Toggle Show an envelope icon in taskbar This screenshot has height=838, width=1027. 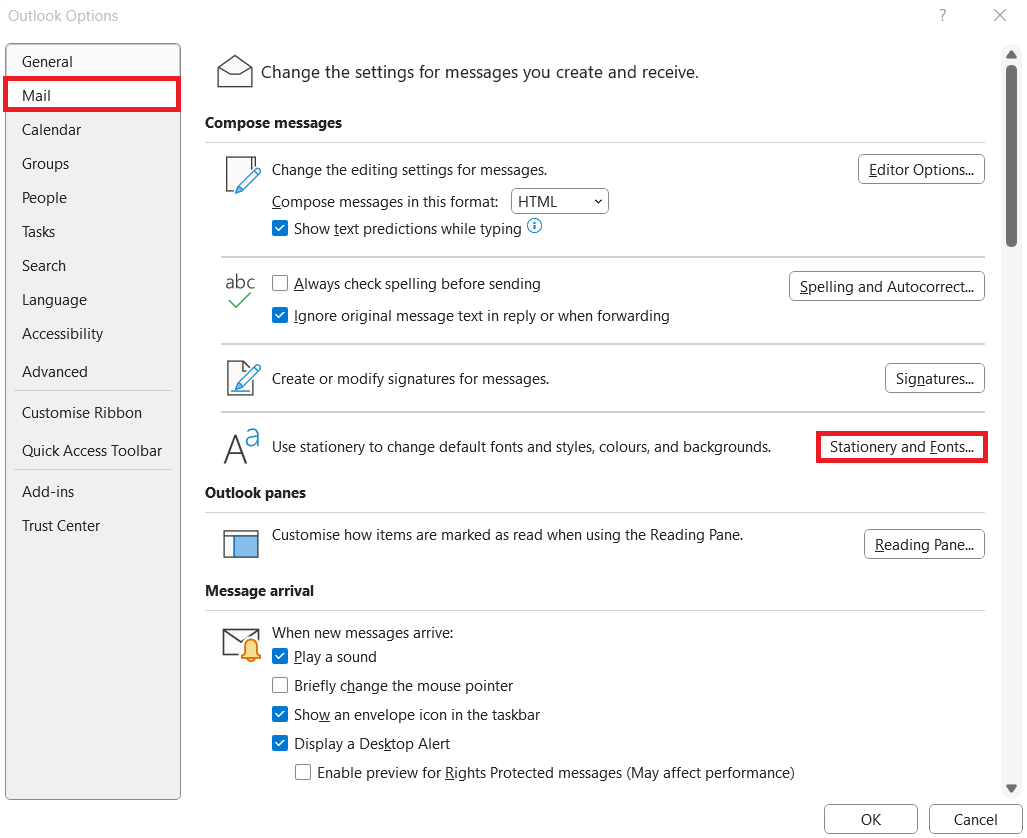280,714
